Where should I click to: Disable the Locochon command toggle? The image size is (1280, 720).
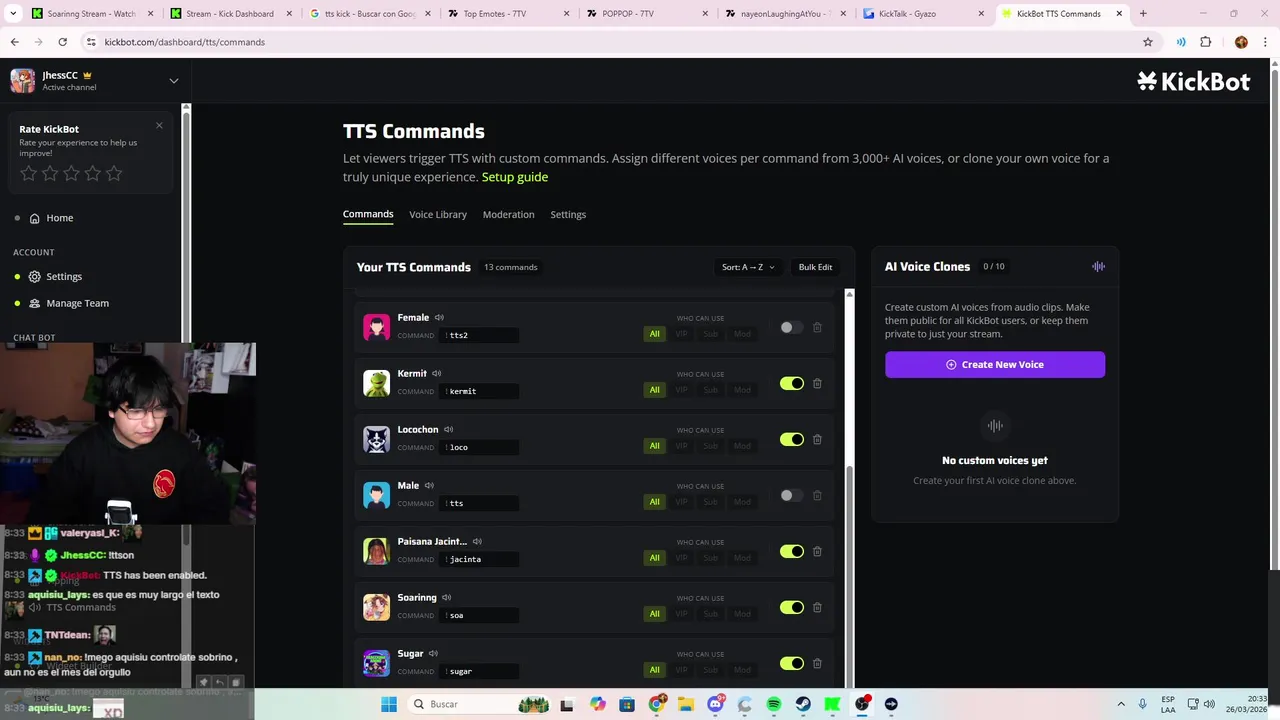(x=791, y=440)
